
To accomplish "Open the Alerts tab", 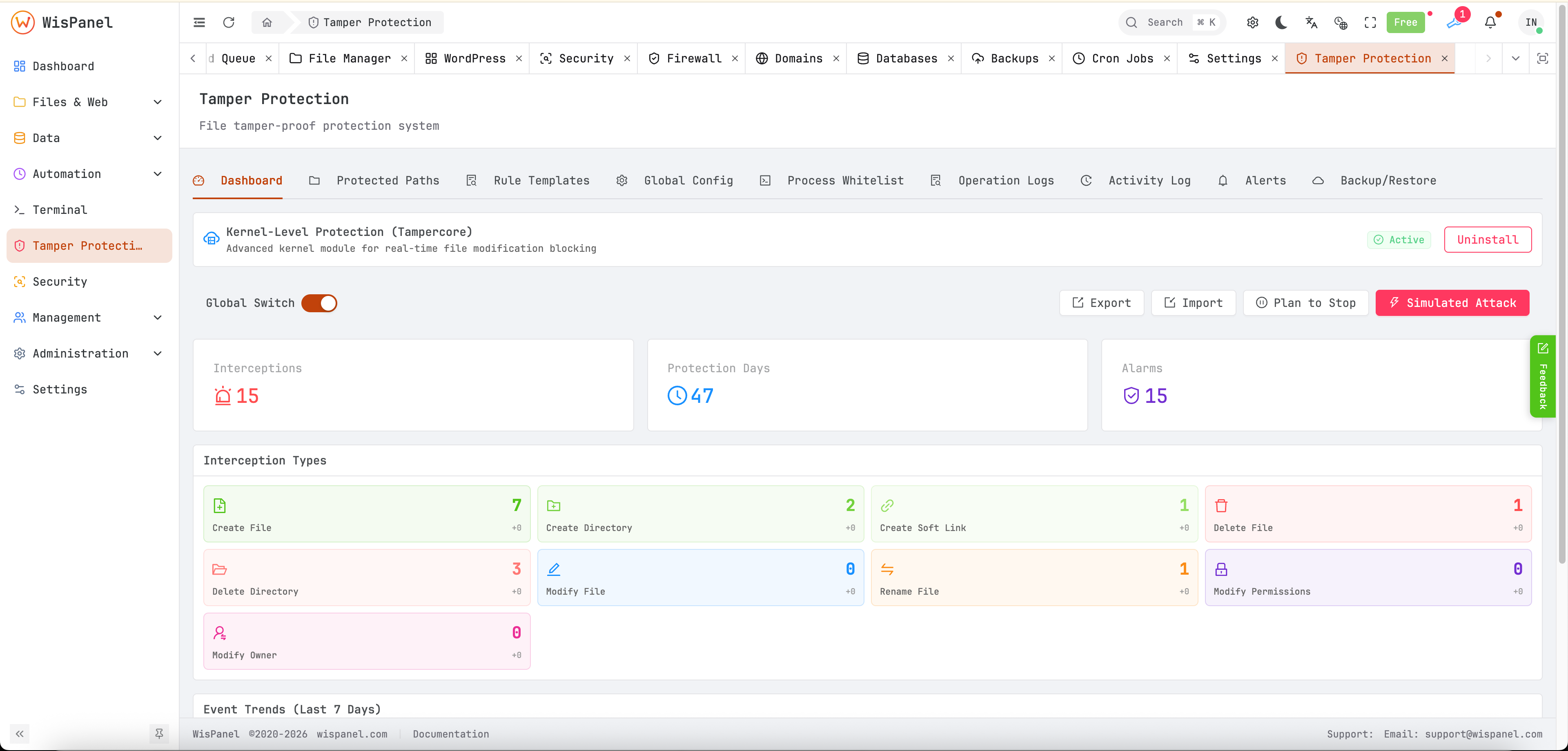I will [1252, 181].
